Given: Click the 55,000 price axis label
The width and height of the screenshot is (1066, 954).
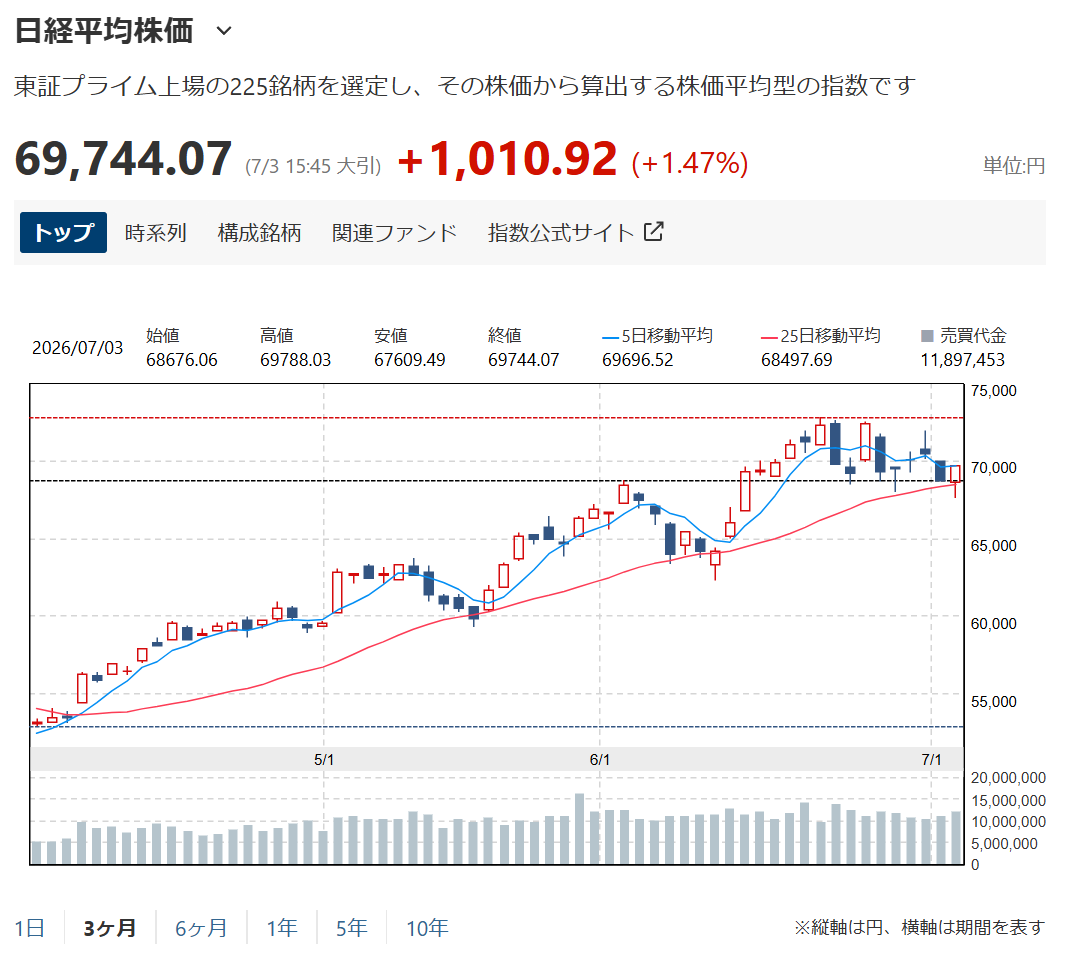Looking at the screenshot, I should 993,701.
